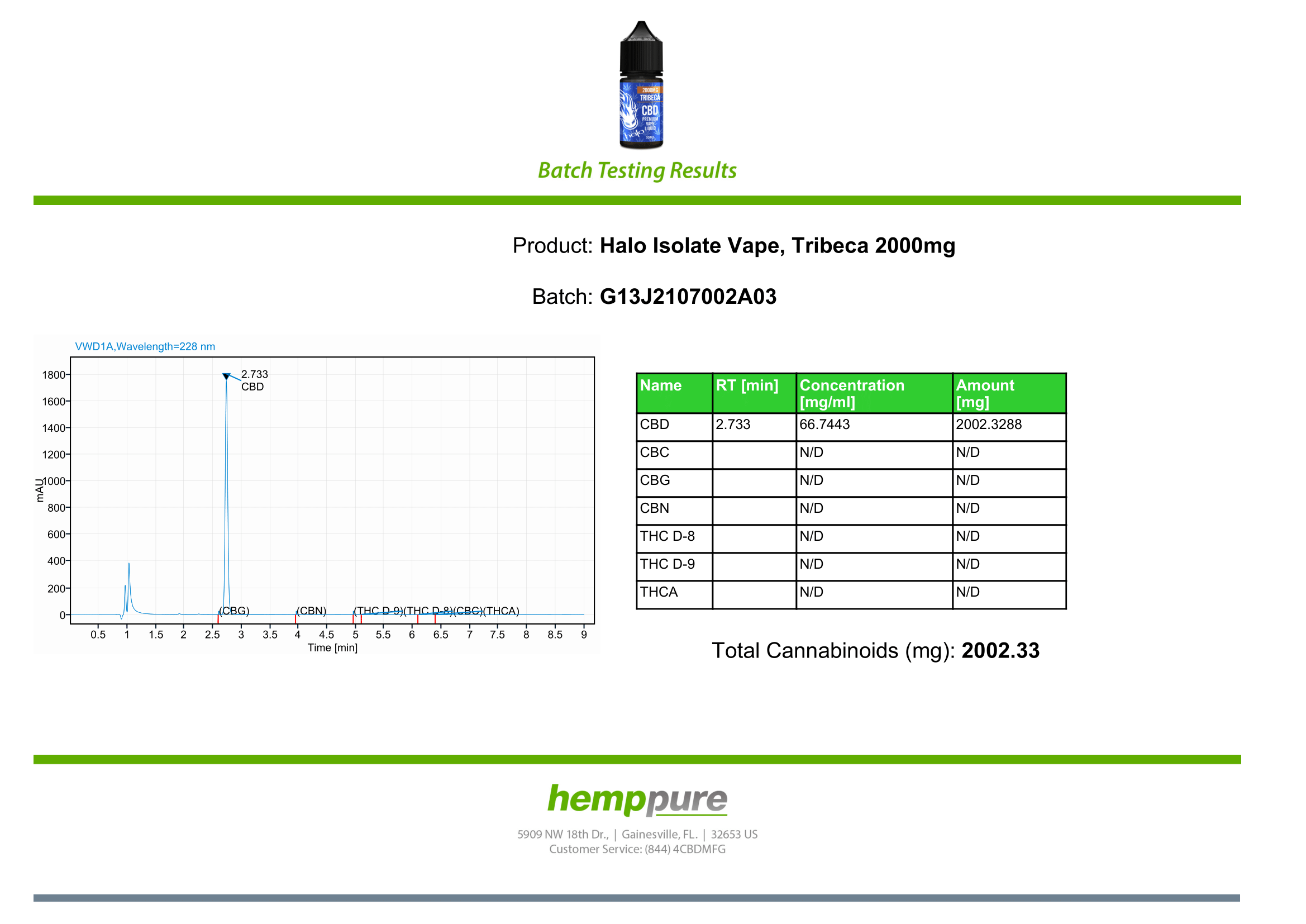
Task: Click the '(CBG)' chart annotation
Action: click(234, 611)
